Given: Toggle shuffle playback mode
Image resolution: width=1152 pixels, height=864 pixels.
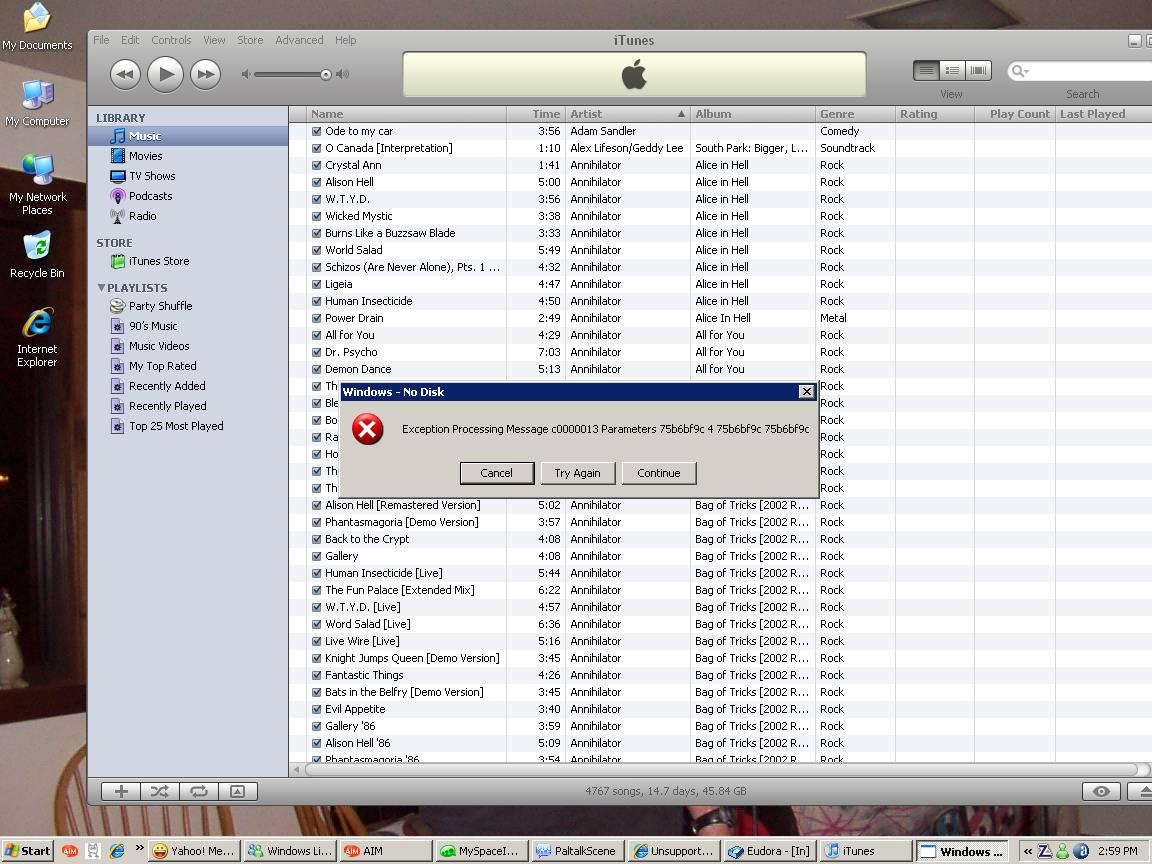Looking at the screenshot, I should pos(159,791).
